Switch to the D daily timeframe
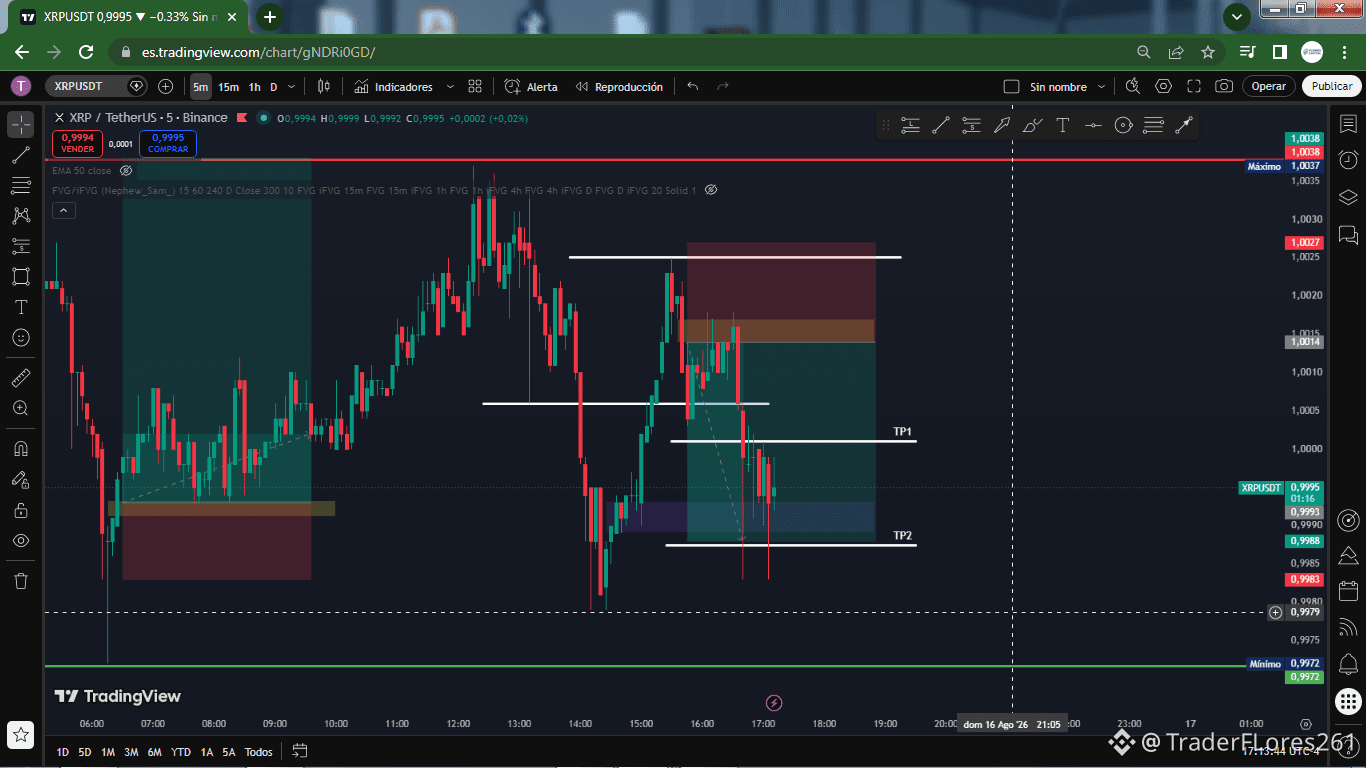This screenshot has width=1366, height=768. point(274,87)
